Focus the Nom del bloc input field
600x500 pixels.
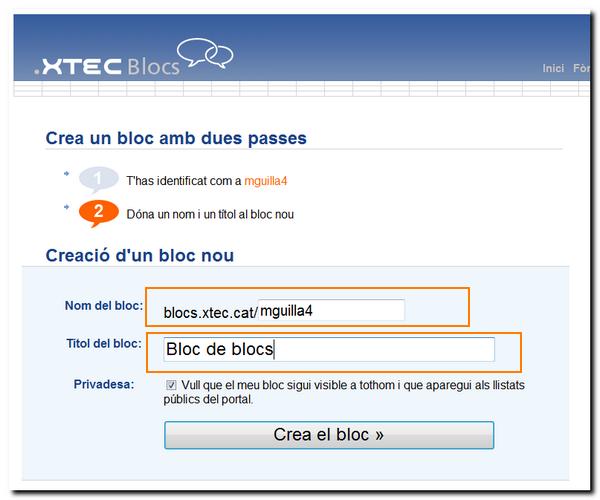pyautogui.click(x=330, y=310)
